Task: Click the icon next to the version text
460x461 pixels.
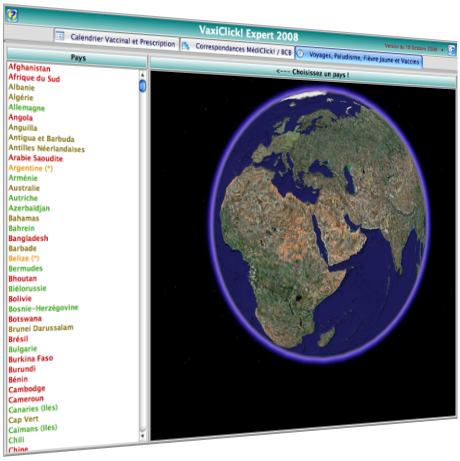Action: [452, 50]
